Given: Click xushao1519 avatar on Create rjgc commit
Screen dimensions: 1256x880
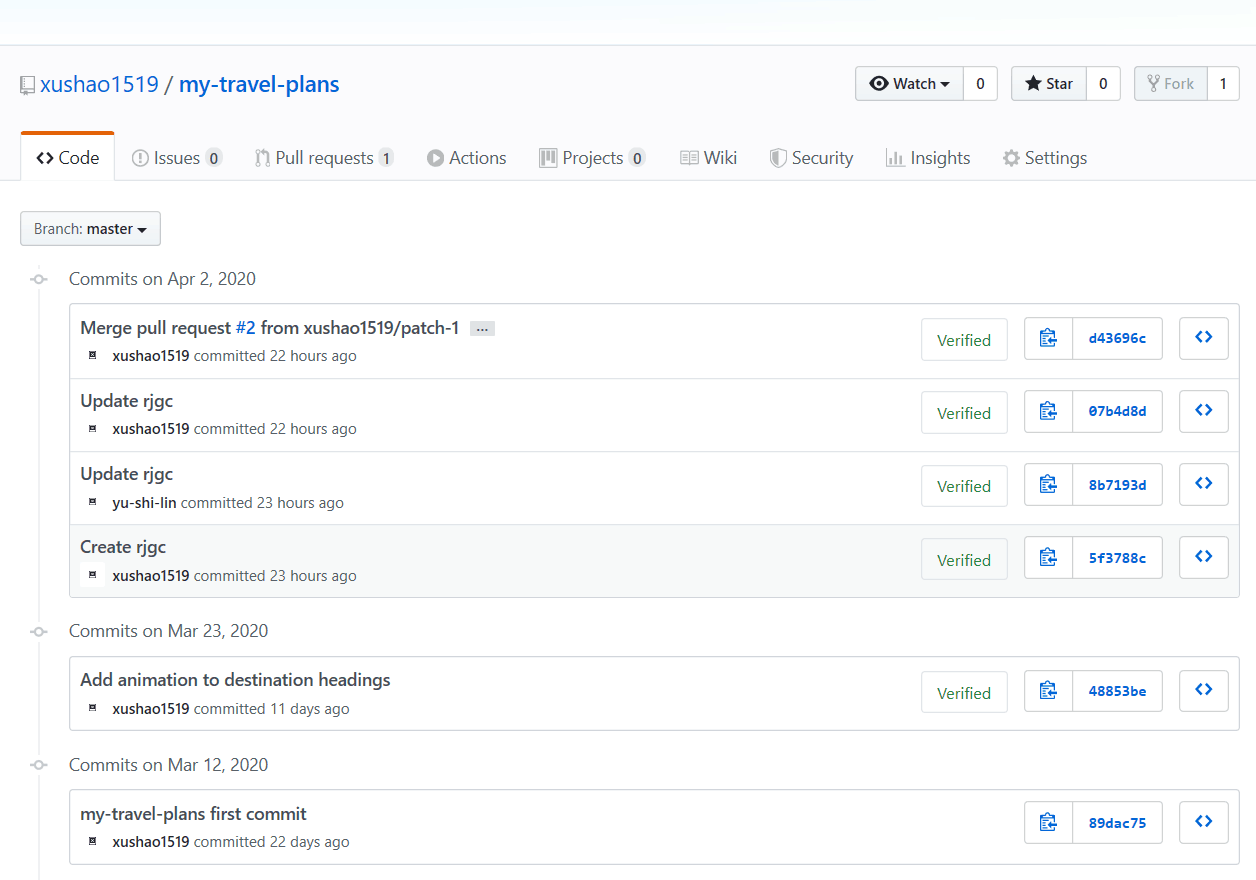Looking at the screenshot, I should (x=93, y=575).
